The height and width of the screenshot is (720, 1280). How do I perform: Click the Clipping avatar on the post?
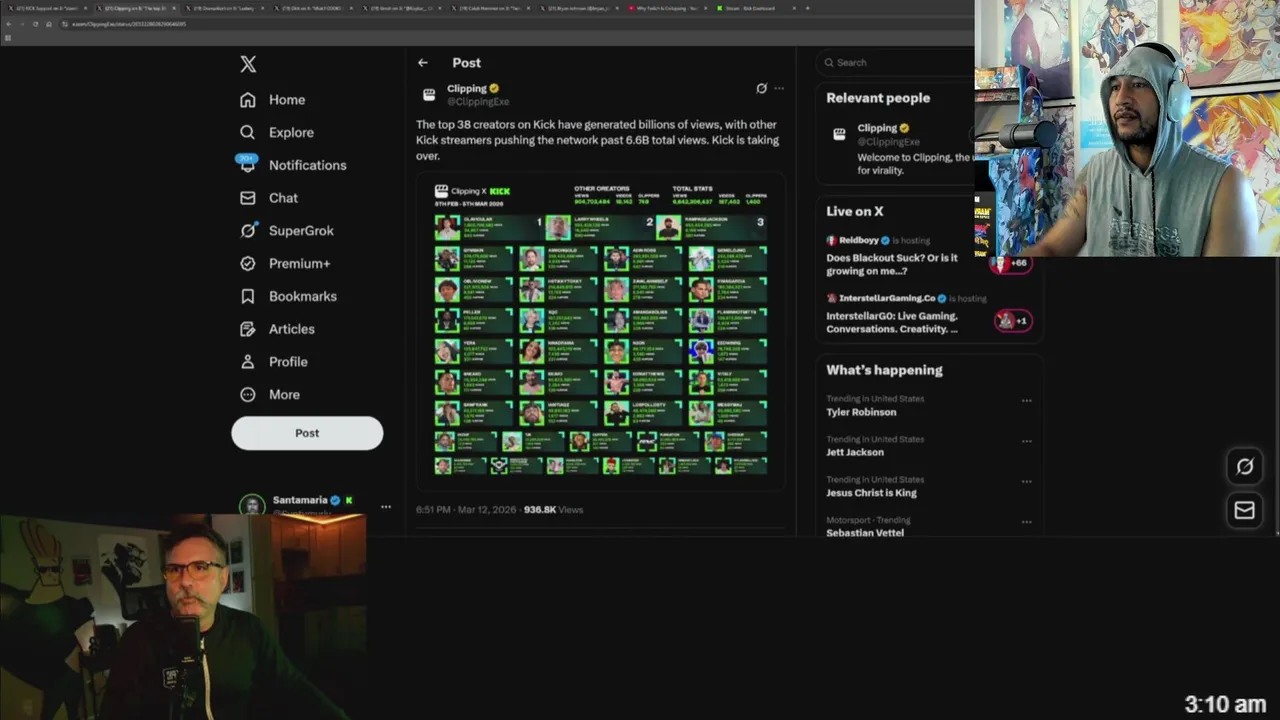click(429, 95)
